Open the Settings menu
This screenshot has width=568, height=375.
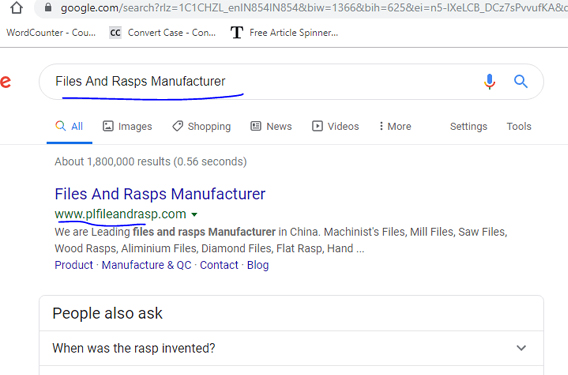[468, 126]
